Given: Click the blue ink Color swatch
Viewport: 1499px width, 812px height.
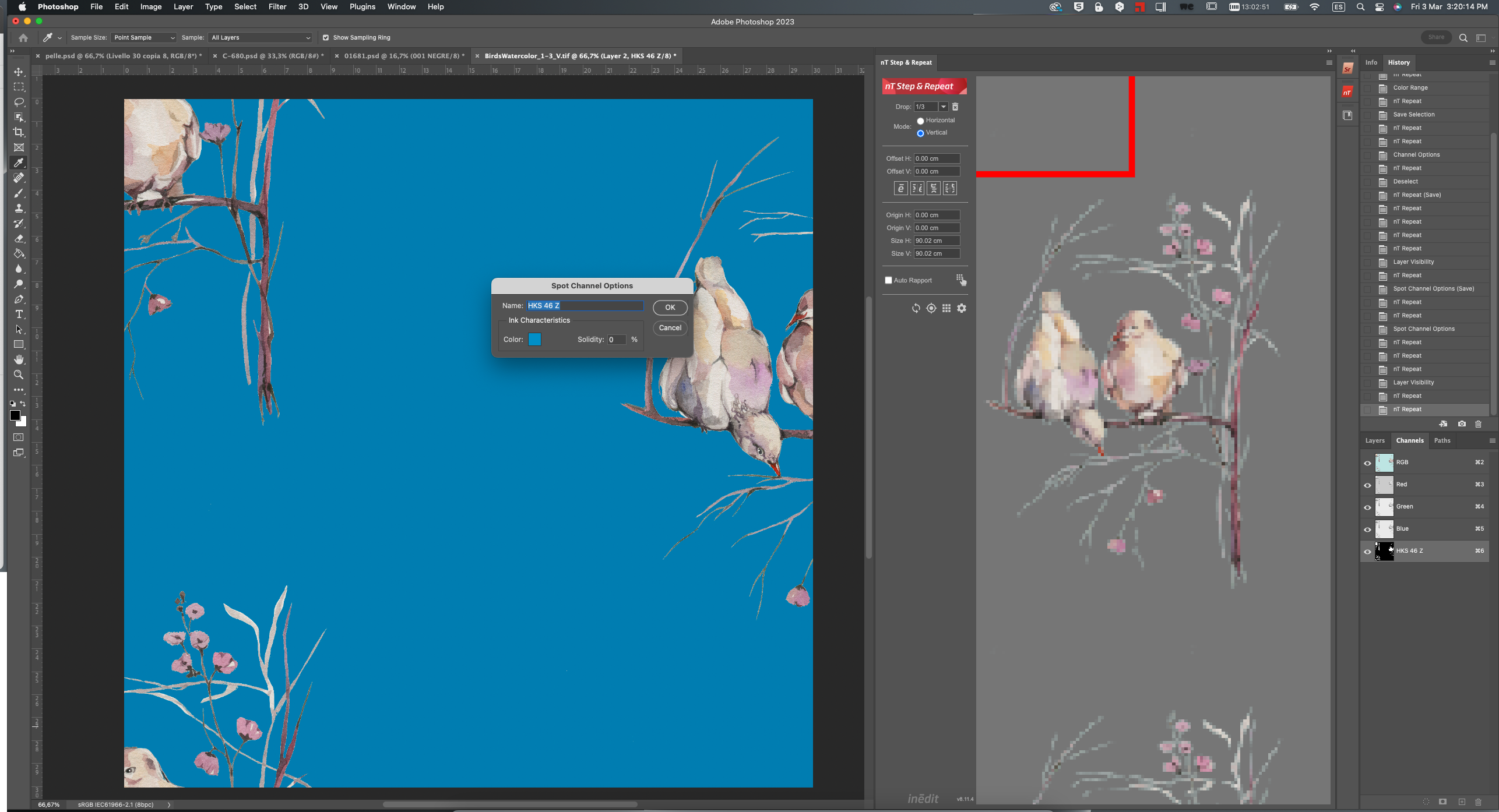Looking at the screenshot, I should [534, 340].
